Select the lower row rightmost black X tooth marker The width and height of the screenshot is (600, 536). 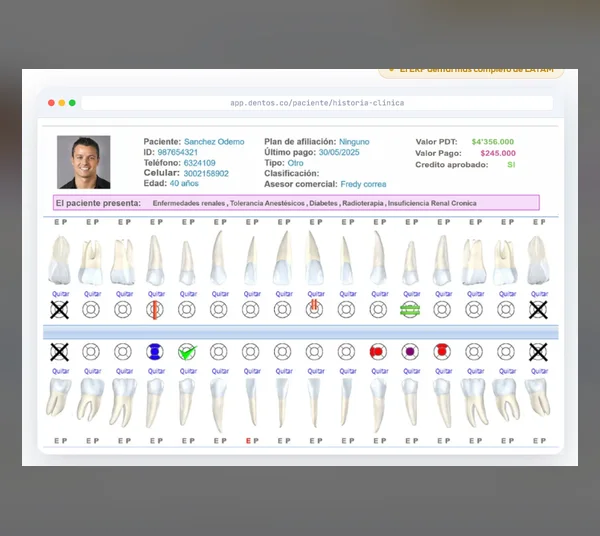538,352
